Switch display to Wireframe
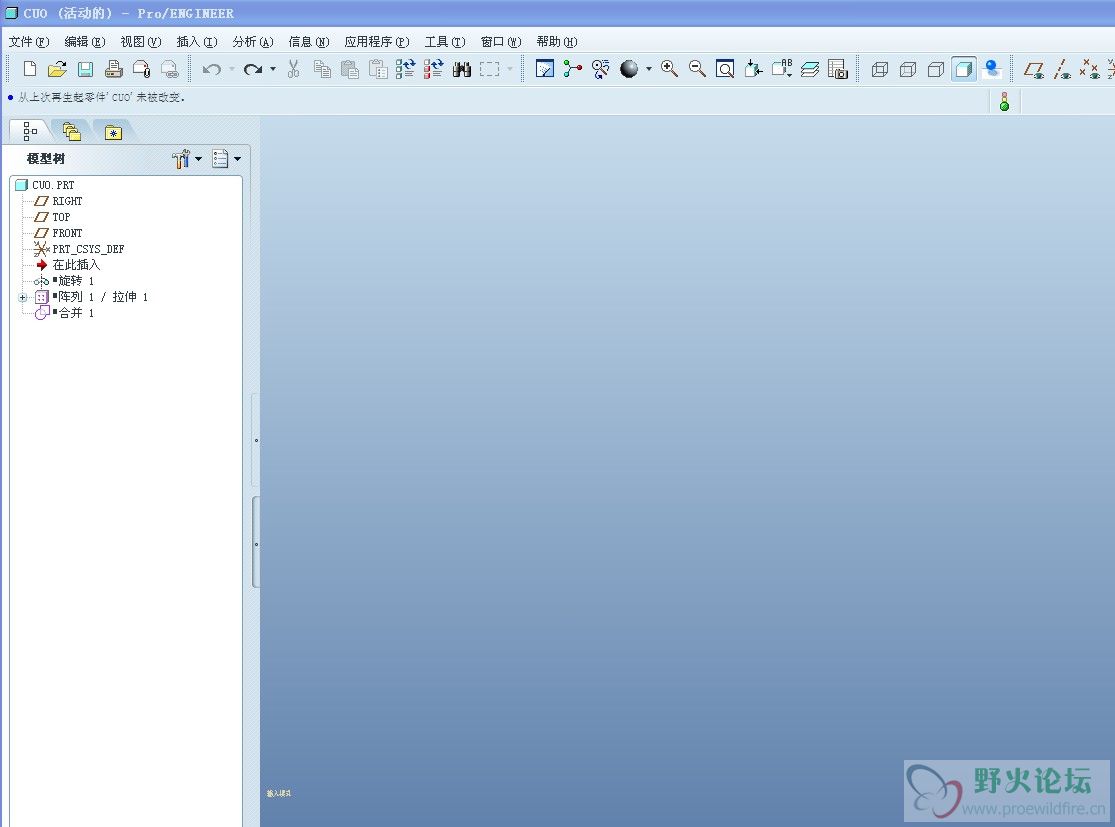 [880, 69]
